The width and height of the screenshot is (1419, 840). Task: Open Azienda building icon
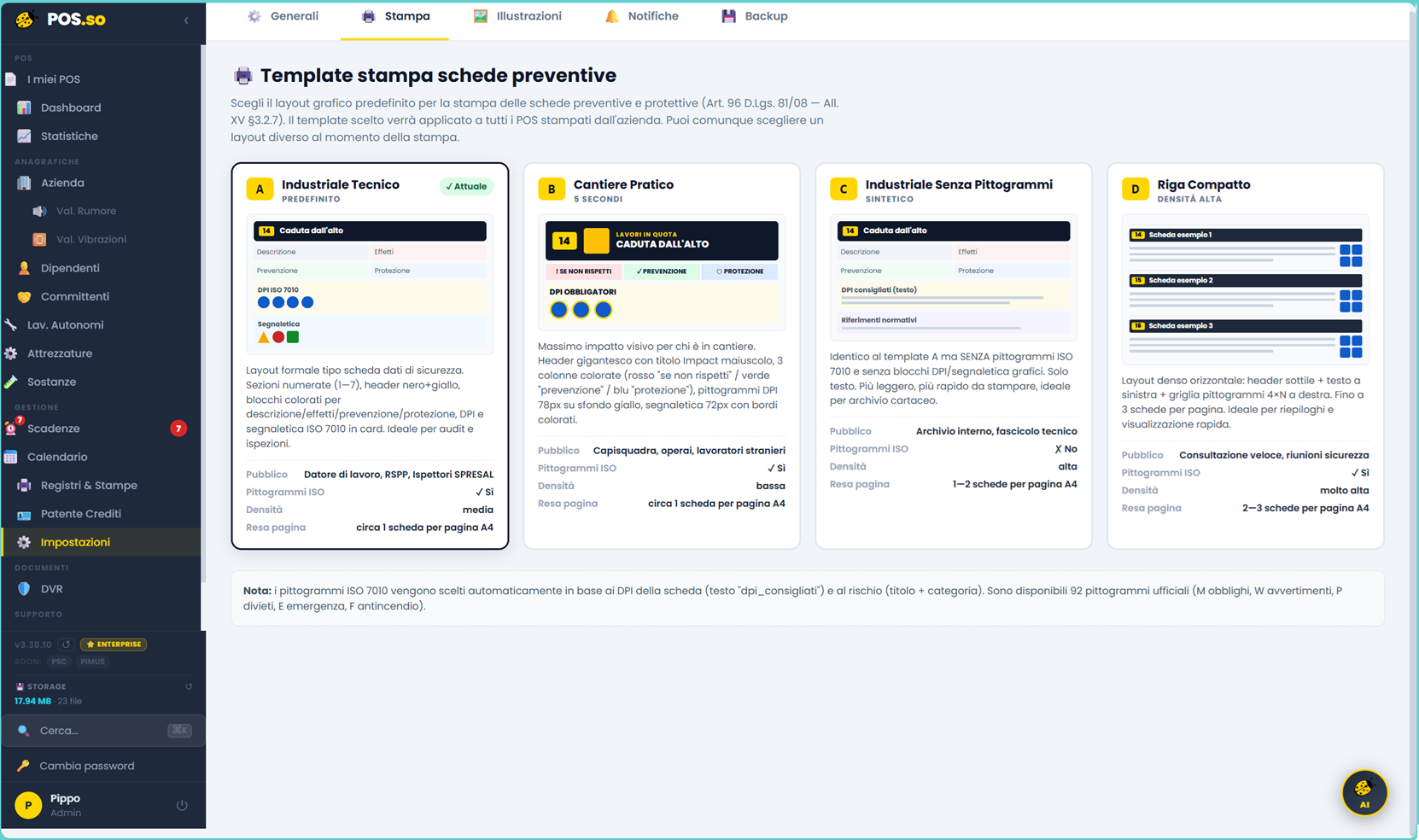(x=24, y=183)
